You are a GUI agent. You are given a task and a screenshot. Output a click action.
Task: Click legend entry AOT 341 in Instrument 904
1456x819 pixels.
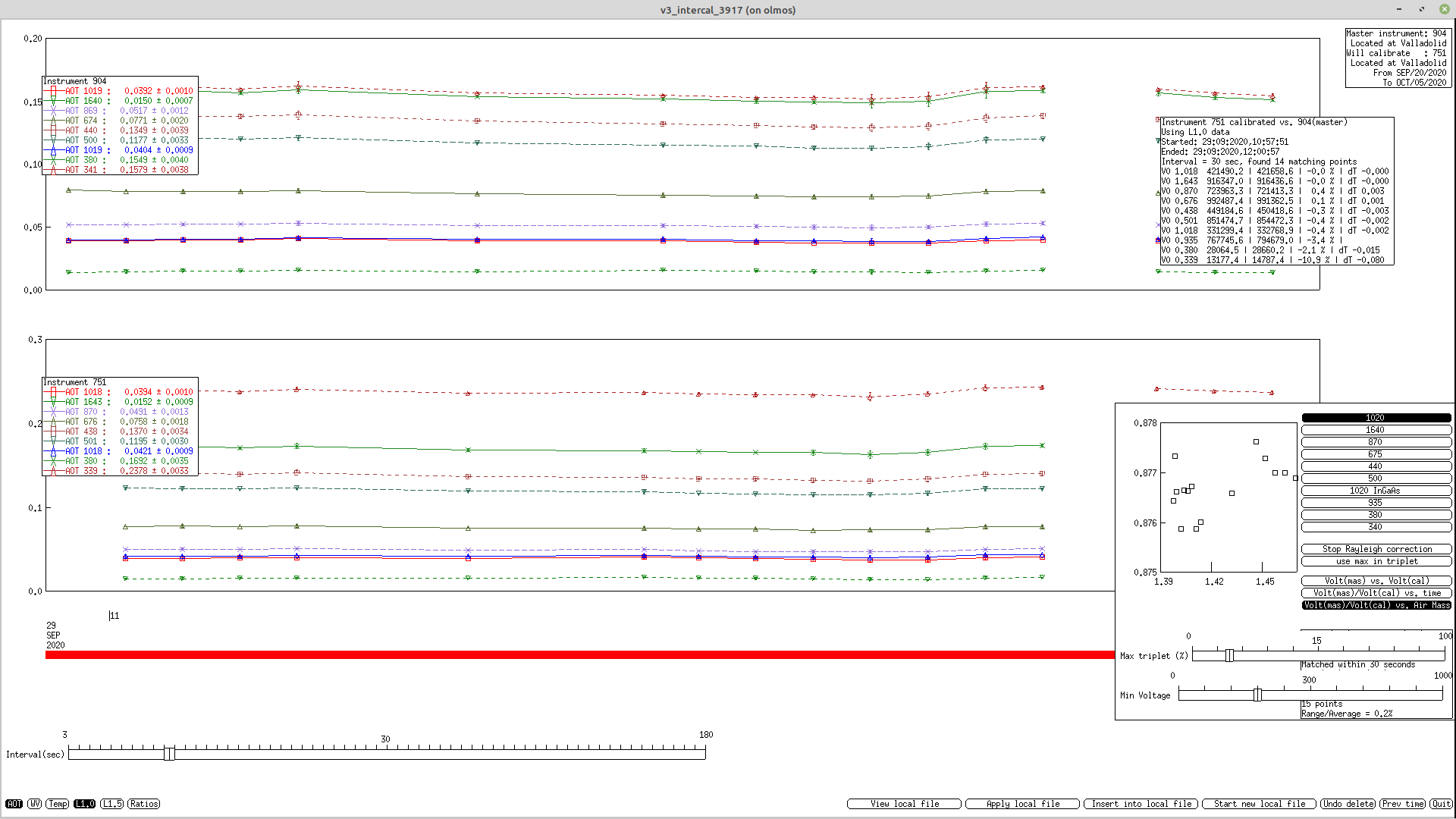click(x=119, y=170)
